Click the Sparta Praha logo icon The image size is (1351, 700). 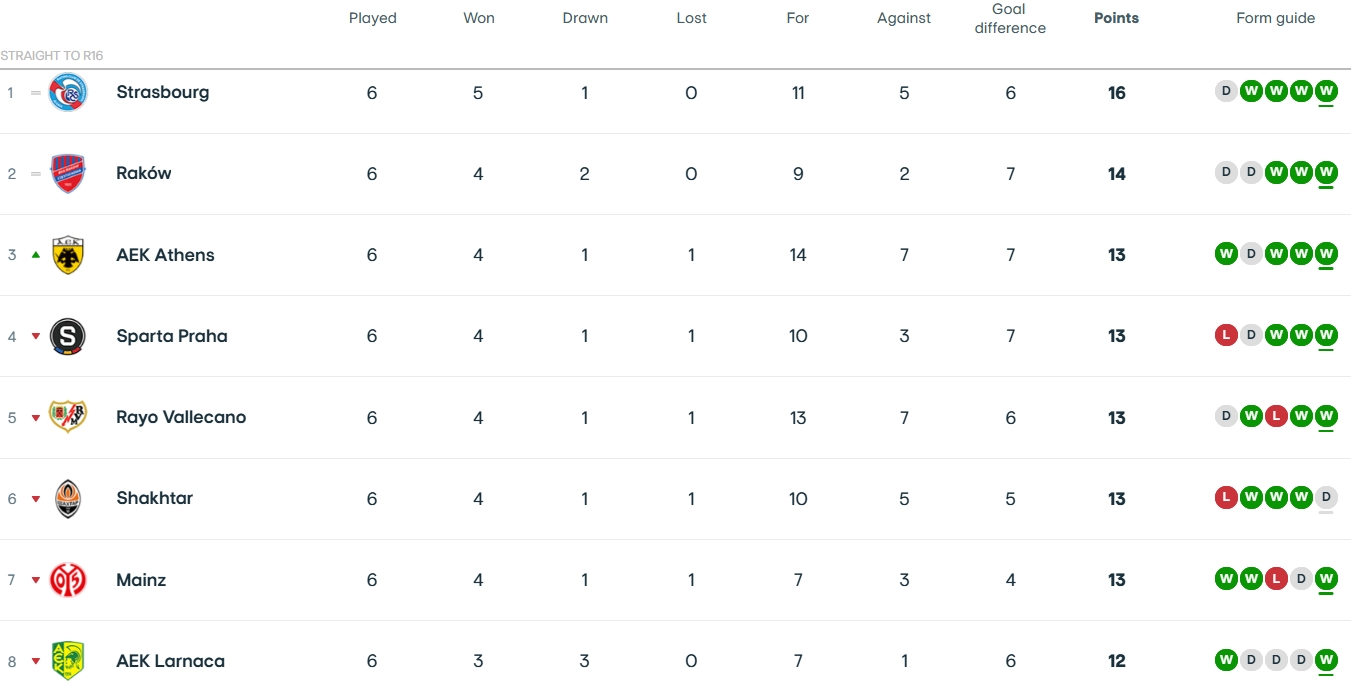(68, 336)
